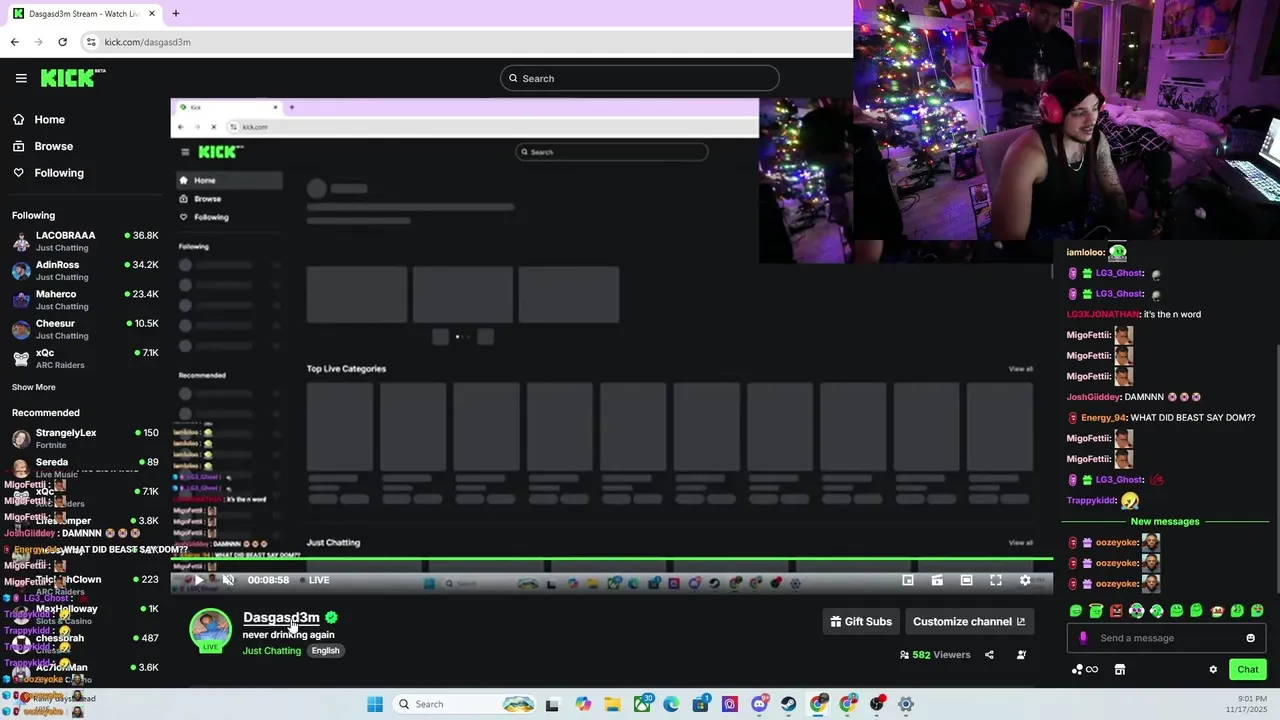
Task: Click the Windows taskbar search box
Action: coord(464,704)
